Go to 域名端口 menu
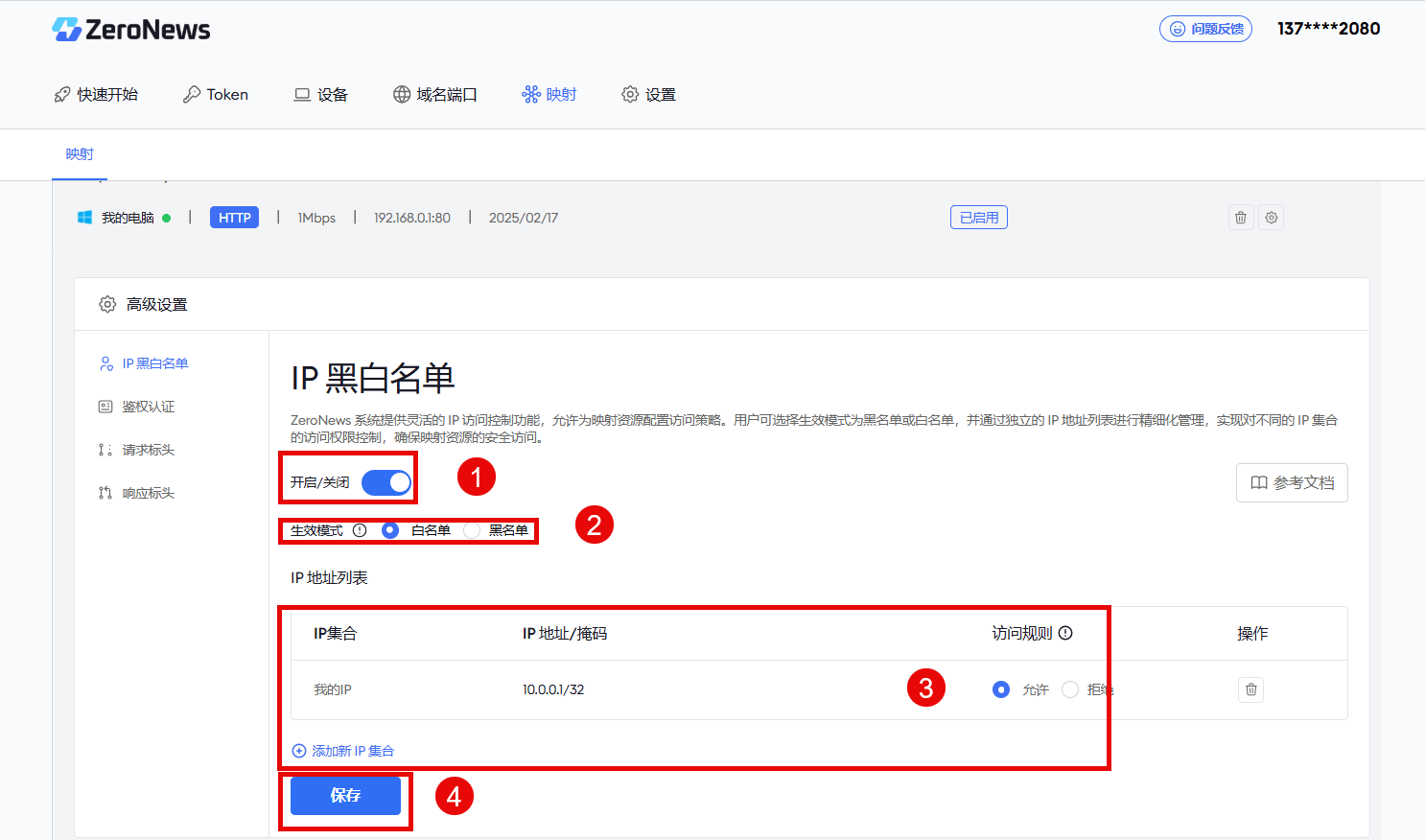Image resolution: width=1425 pixels, height=840 pixels. point(435,95)
